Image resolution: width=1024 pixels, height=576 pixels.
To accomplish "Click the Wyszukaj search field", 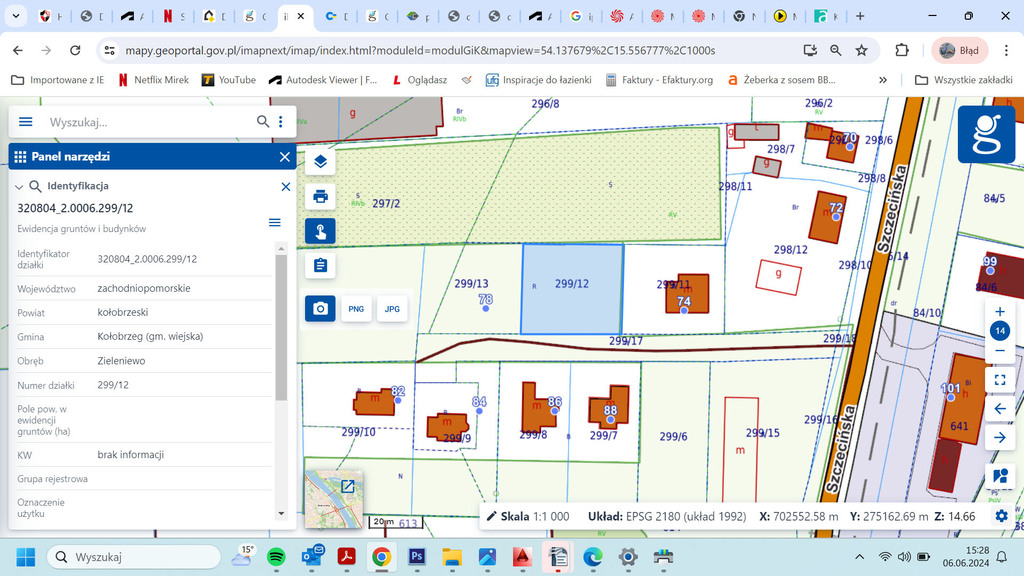I will 145,122.
